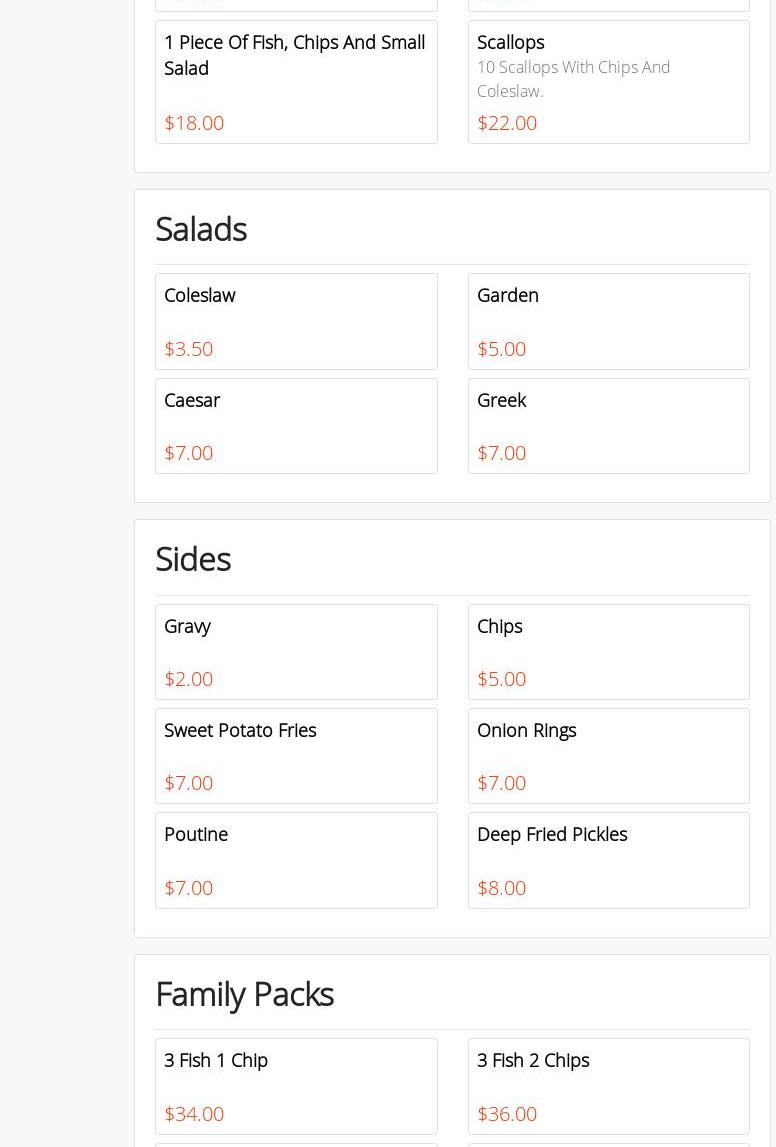Select the Chips side item

click(x=608, y=651)
